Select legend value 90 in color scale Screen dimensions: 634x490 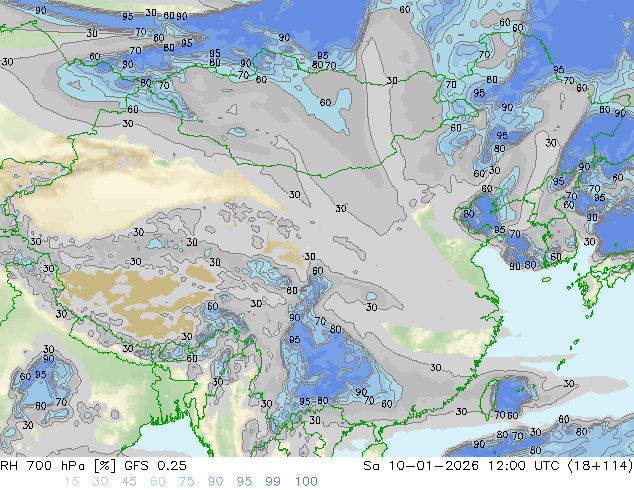coord(215,482)
